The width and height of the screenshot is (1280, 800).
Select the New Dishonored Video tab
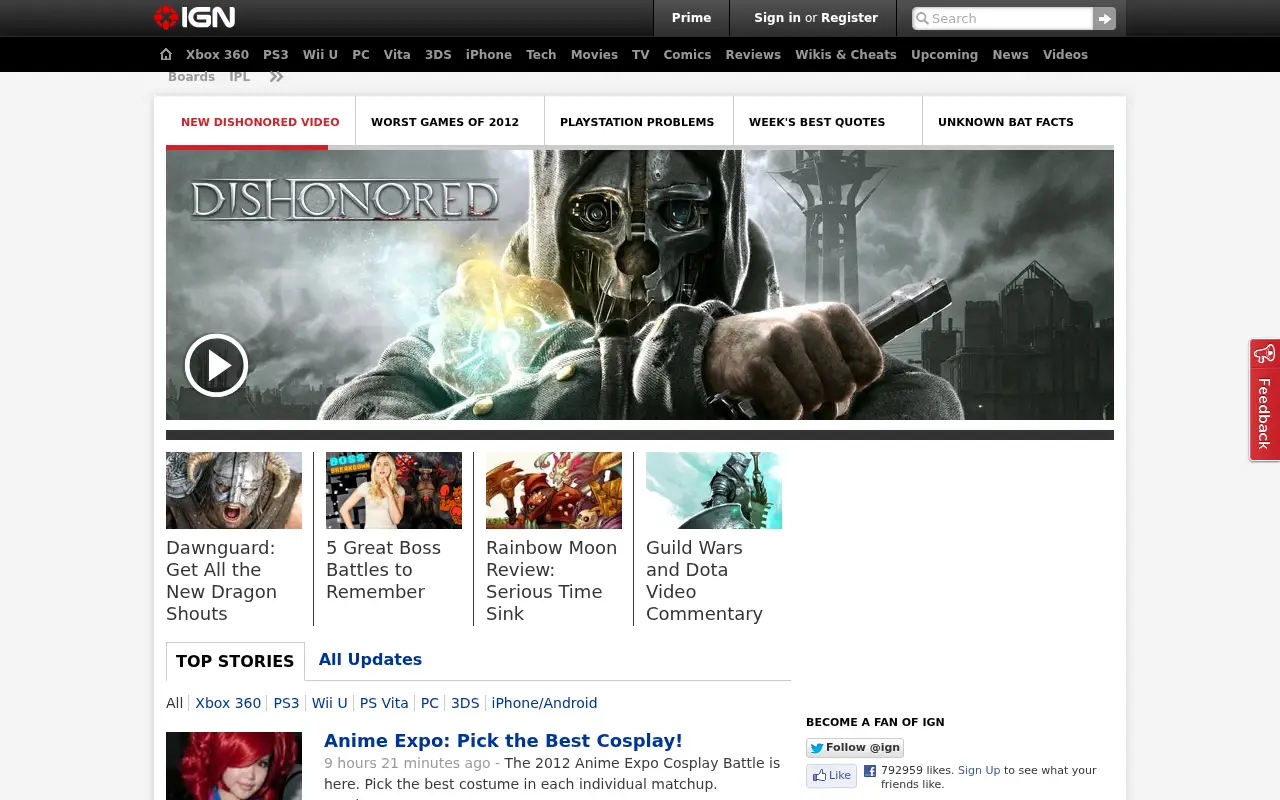[260, 122]
